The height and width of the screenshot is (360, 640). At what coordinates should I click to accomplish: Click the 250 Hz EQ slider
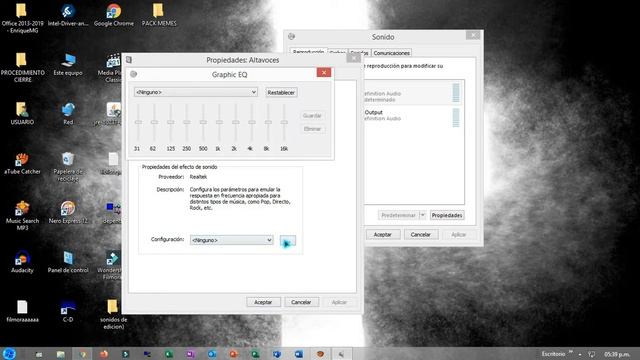(187, 122)
